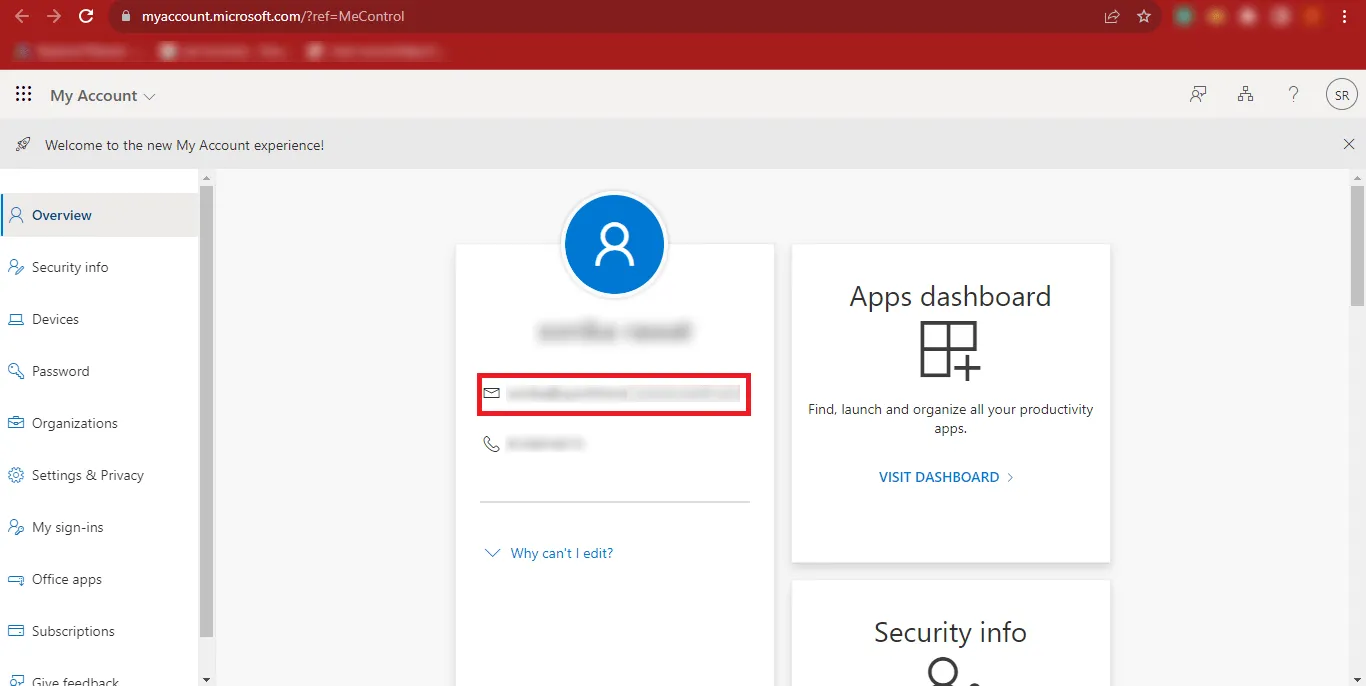The image size is (1366, 686).
Task: Open the SR account avatar menu
Action: (x=1341, y=95)
